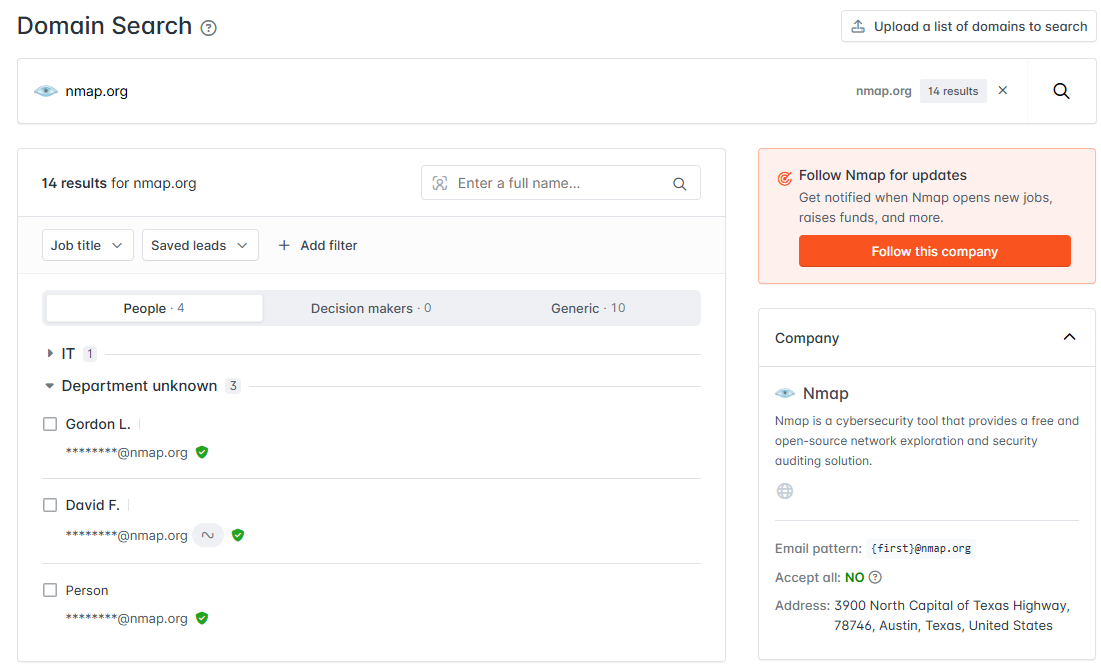Search the full name with the magnifier icon
Image resolution: width=1101 pixels, height=671 pixels.
pos(680,184)
